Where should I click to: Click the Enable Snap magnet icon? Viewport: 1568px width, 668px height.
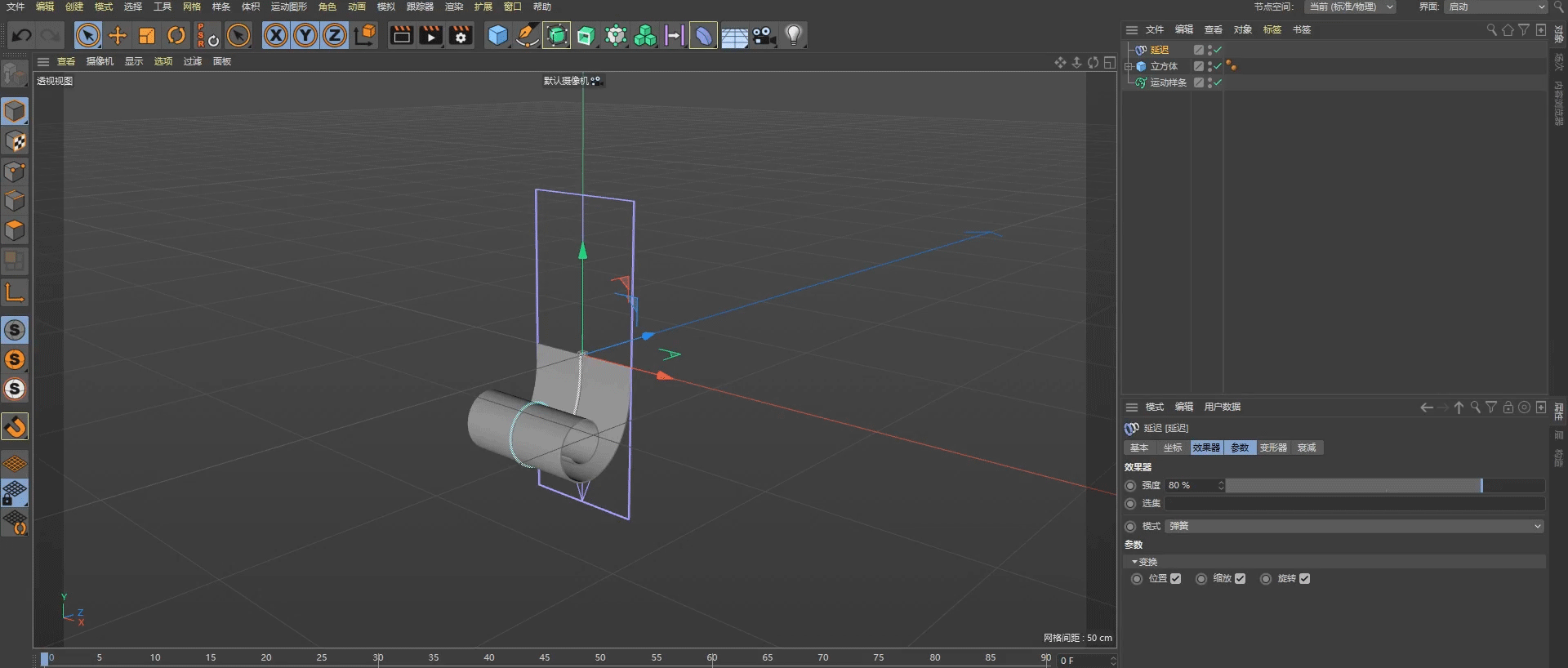[x=15, y=426]
